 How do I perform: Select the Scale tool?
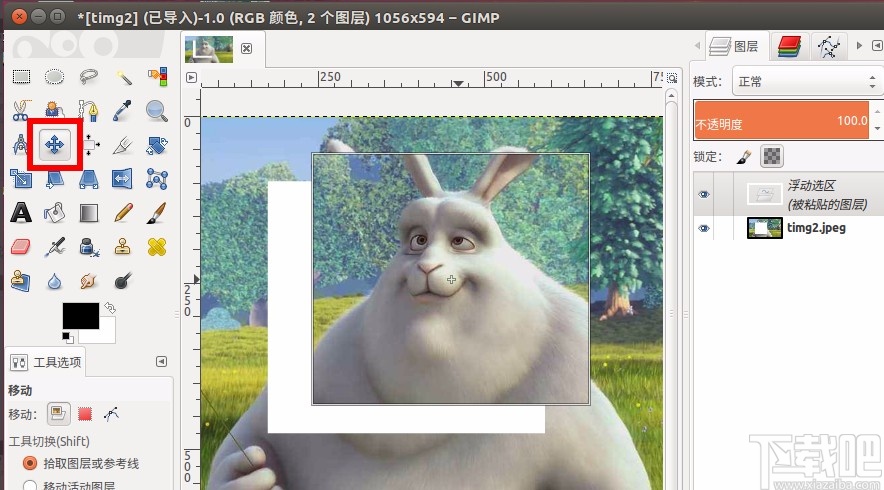21,179
